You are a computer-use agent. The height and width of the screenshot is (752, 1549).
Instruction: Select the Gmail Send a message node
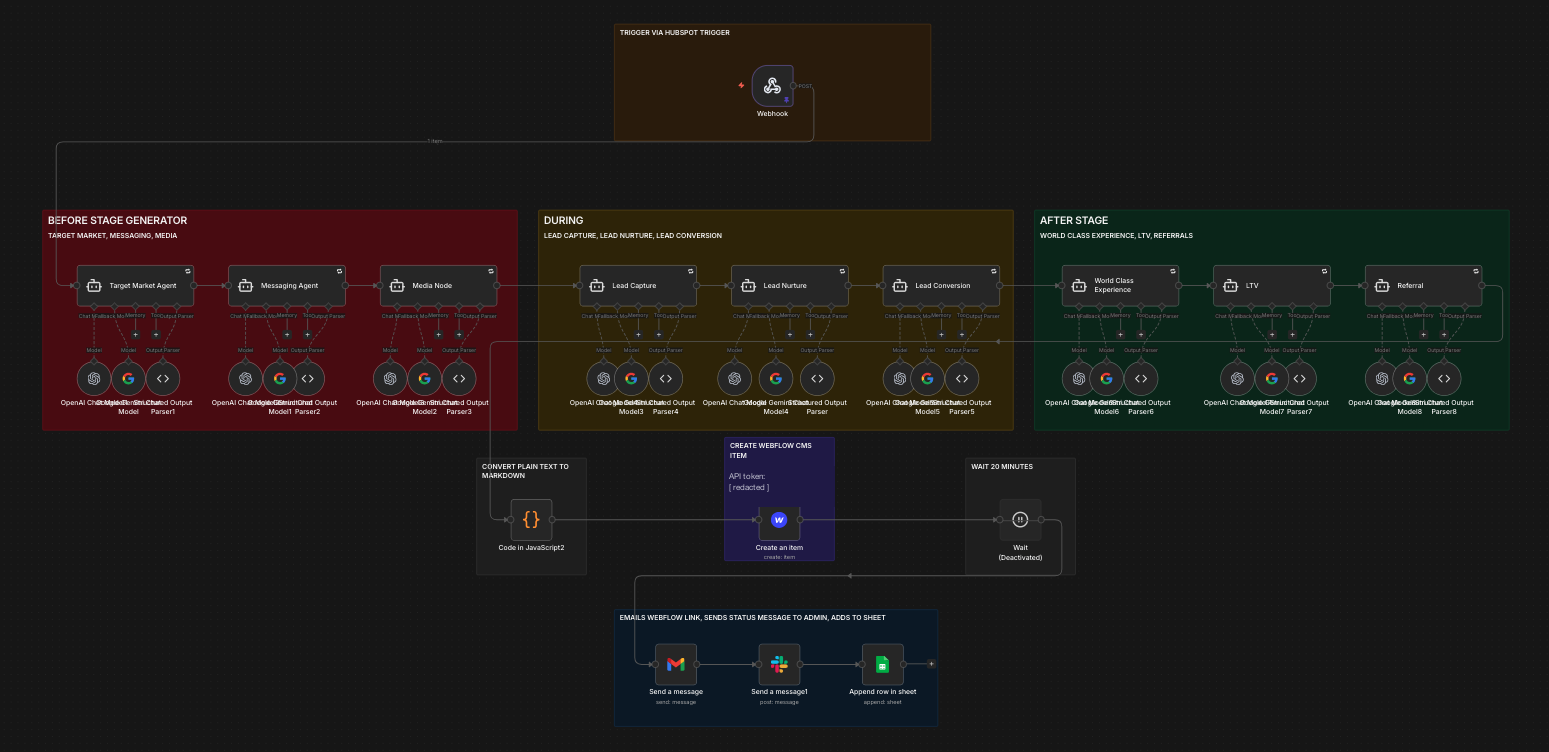(x=676, y=664)
